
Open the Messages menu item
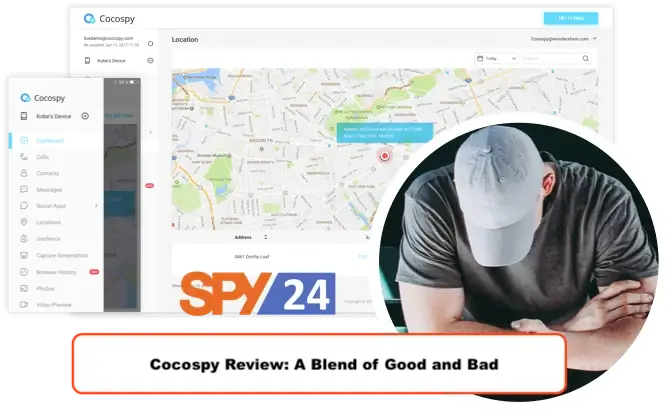[x=49, y=189]
